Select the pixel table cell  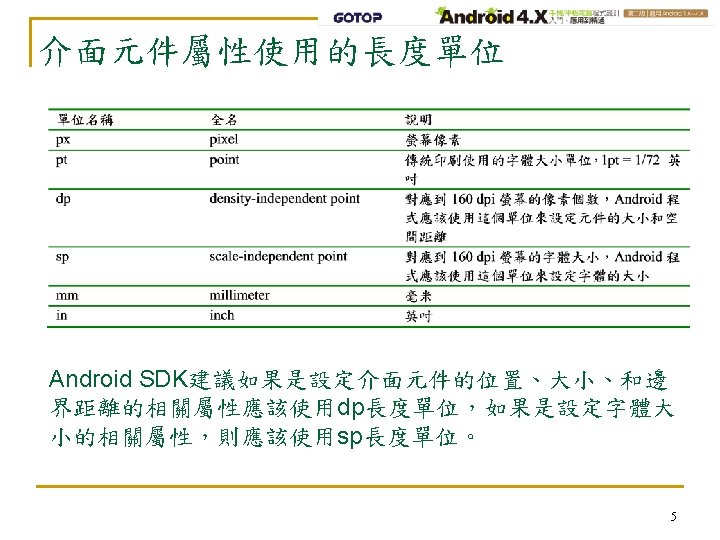point(224,139)
